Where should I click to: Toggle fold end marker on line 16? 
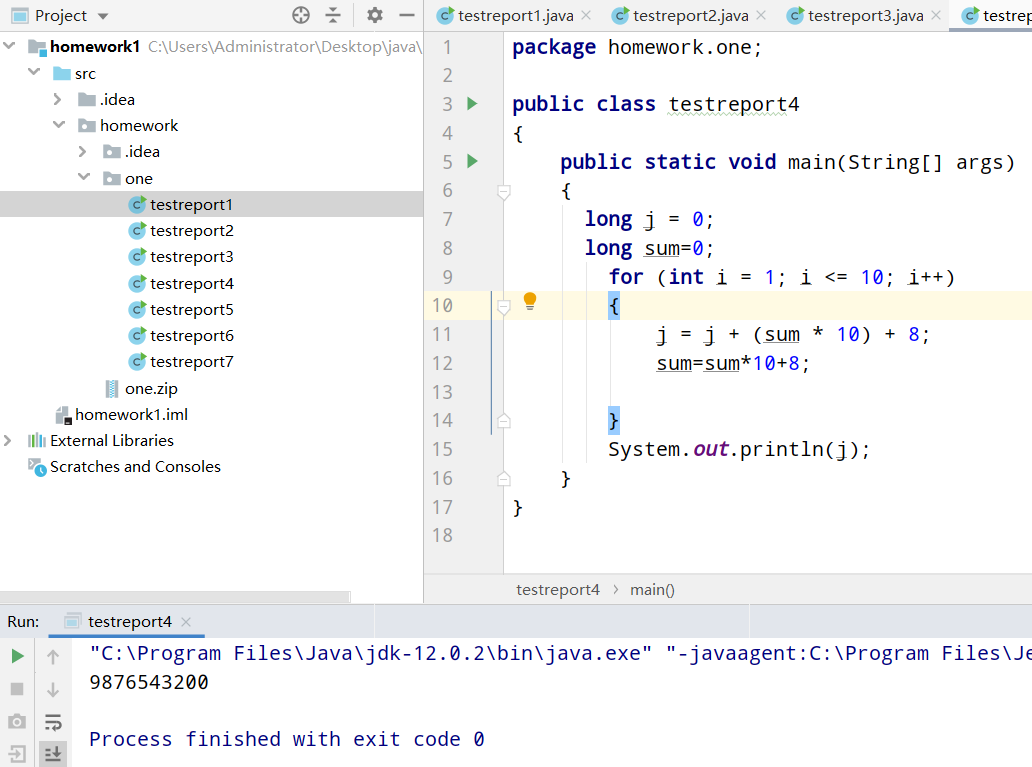(x=503, y=479)
